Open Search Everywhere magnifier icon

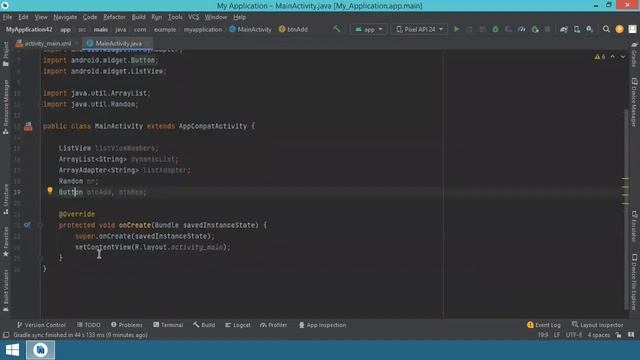[x=606, y=29]
